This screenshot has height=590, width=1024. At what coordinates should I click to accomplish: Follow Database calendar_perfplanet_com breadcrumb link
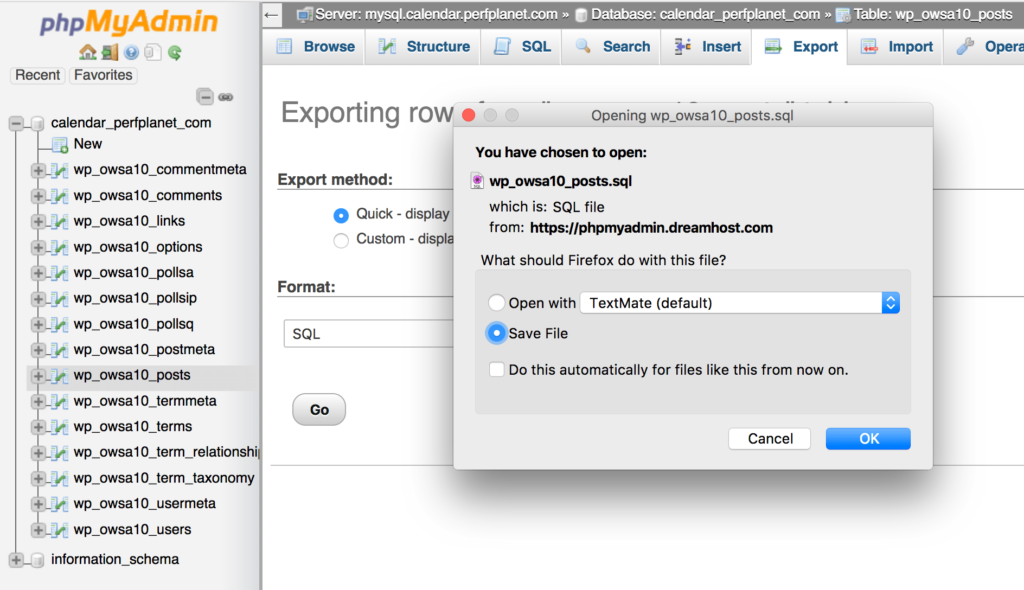pyautogui.click(x=705, y=14)
